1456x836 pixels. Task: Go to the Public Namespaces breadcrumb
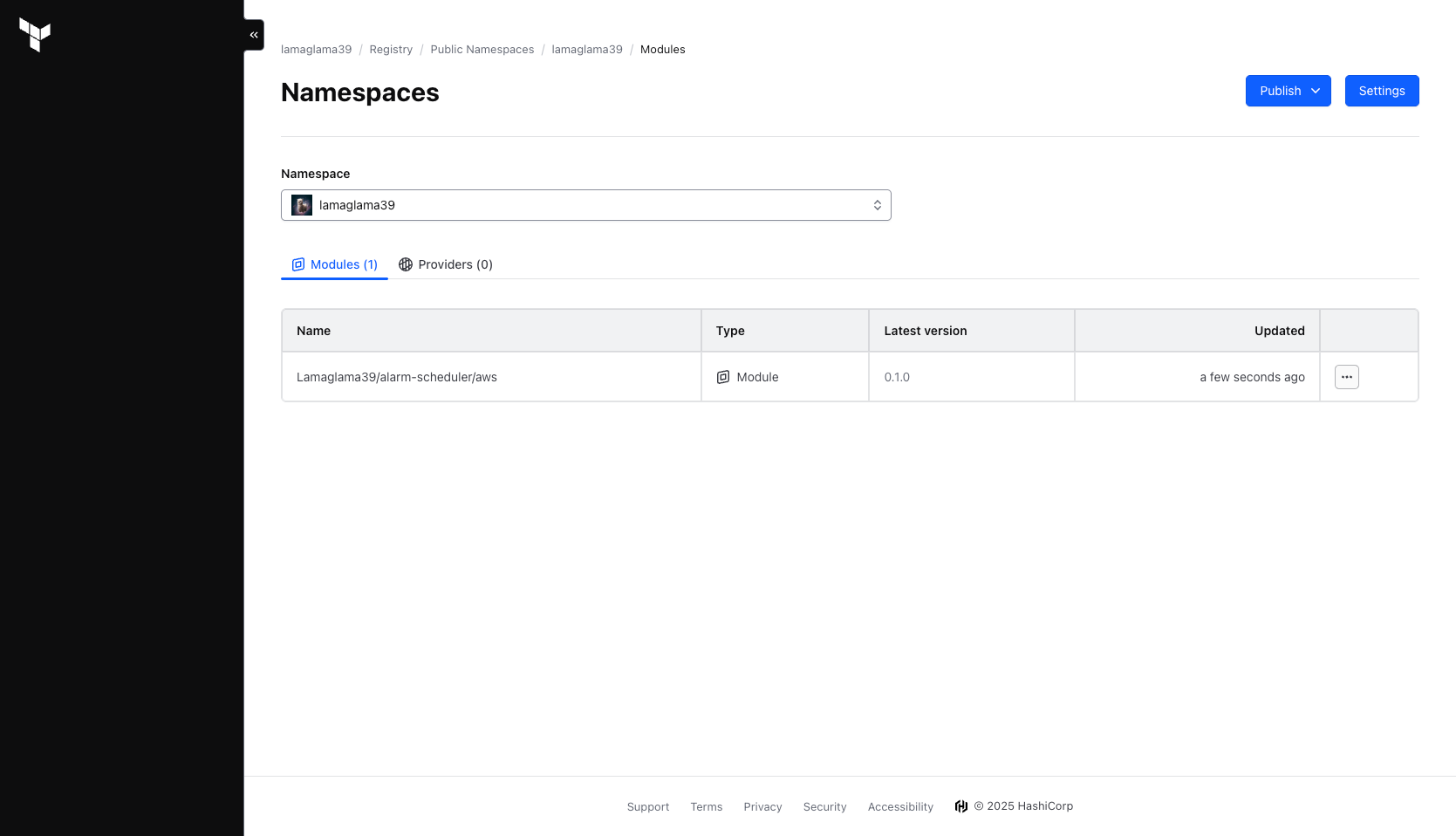tap(482, 50)
